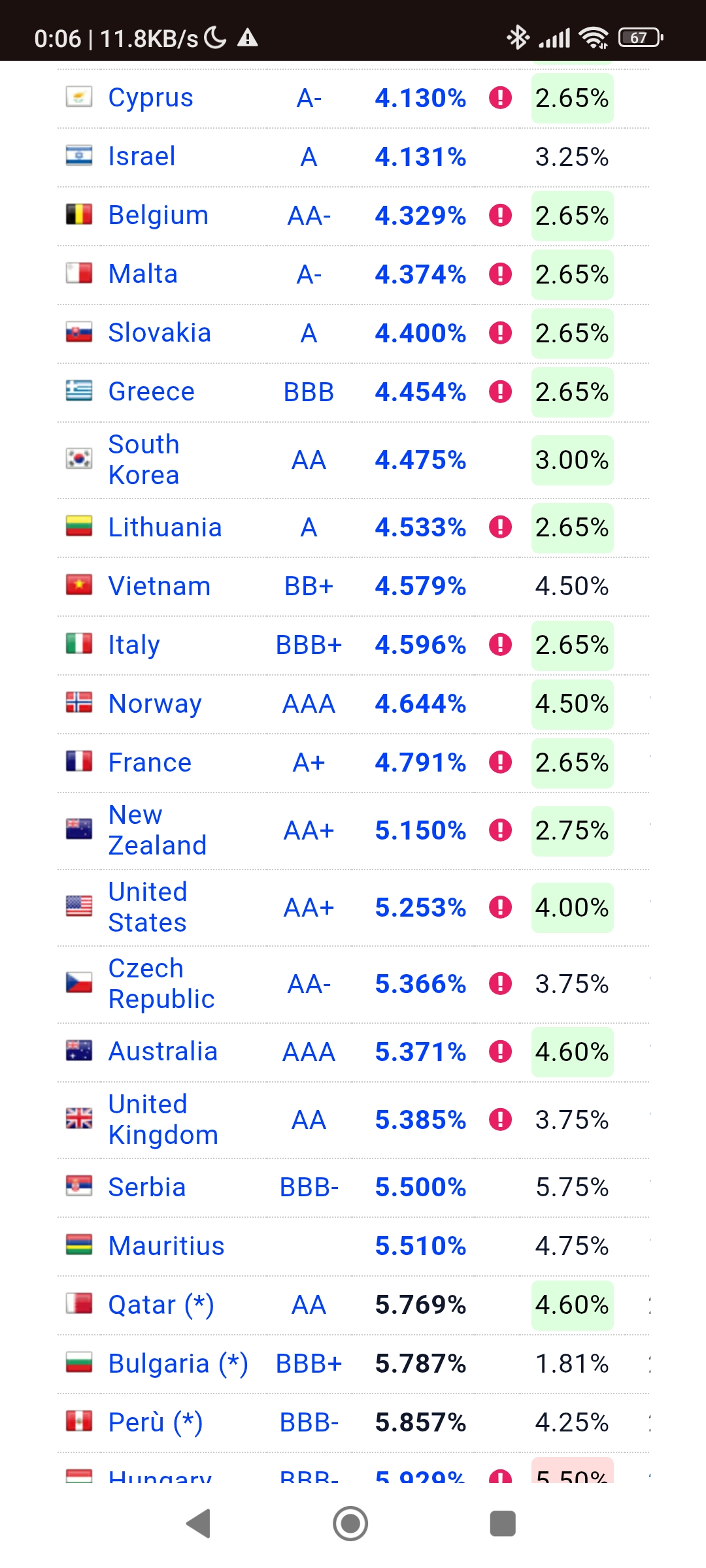Click Serbia's BBB- rating
The height and width of the screenshot is (1568, 706).
click(309, 1187)
